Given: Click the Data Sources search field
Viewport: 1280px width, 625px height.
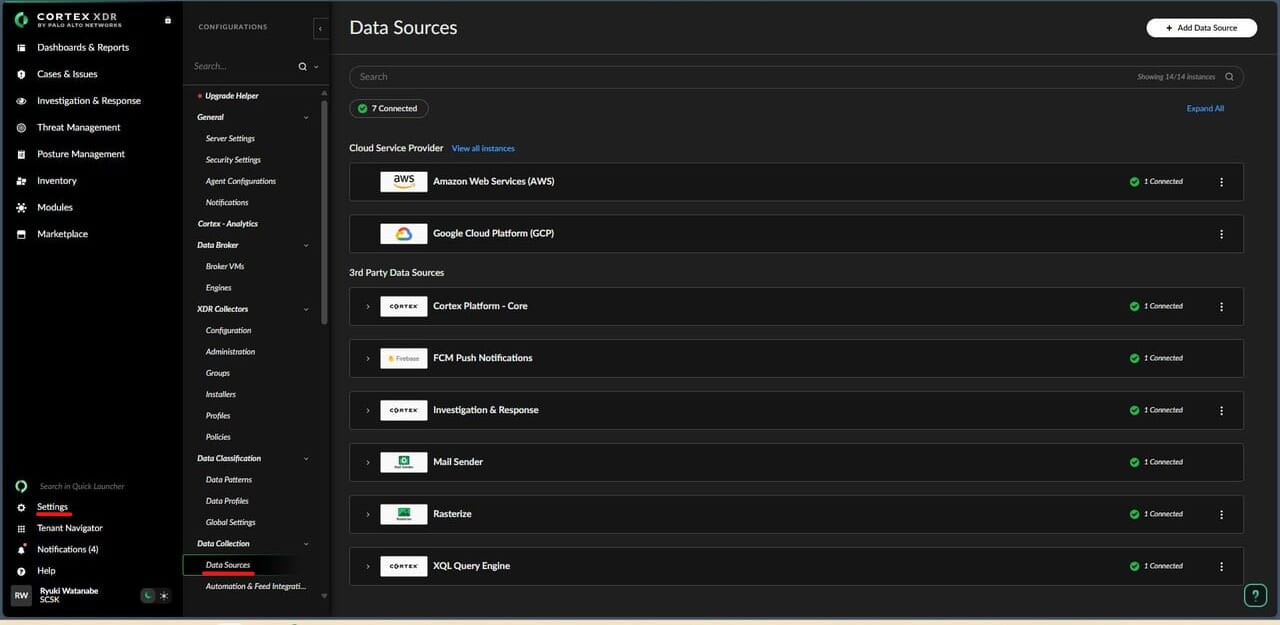Looking at the screenshot, I should (x=740, y=77).
